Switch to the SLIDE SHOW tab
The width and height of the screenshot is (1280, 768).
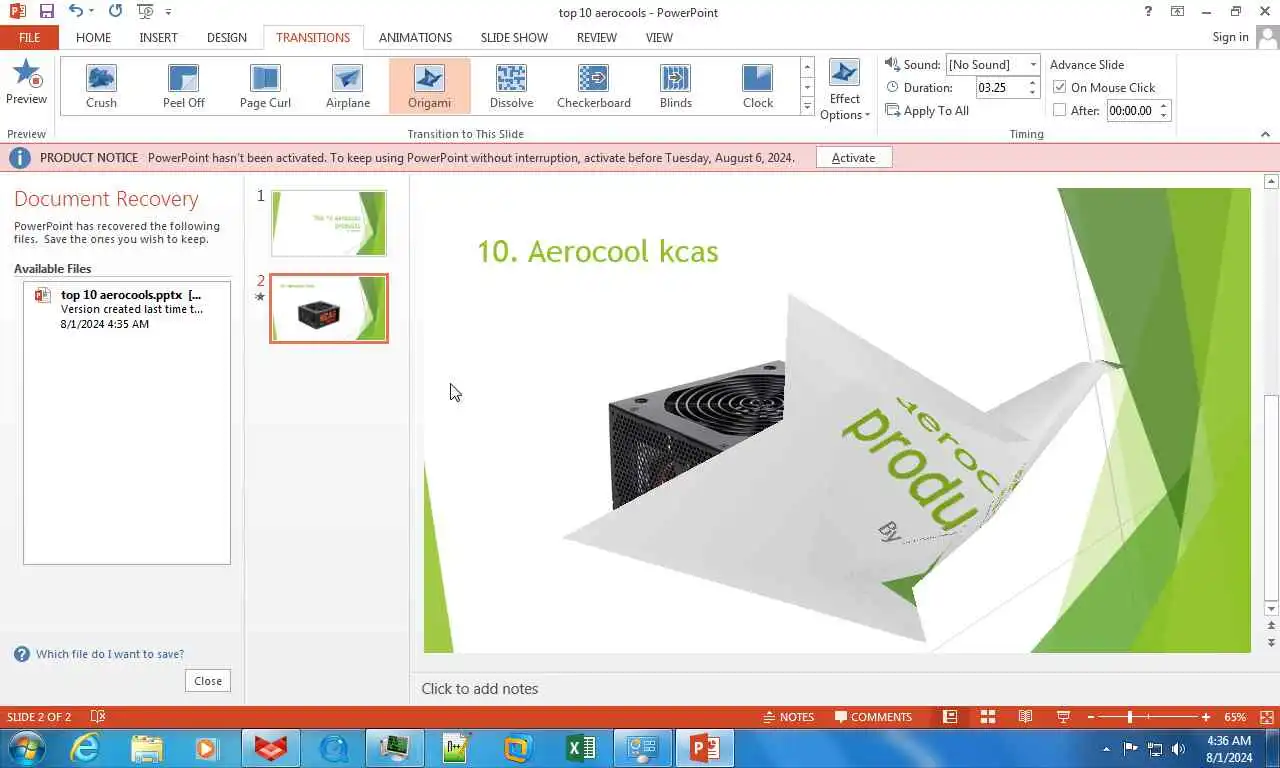[x=514, y=37]
